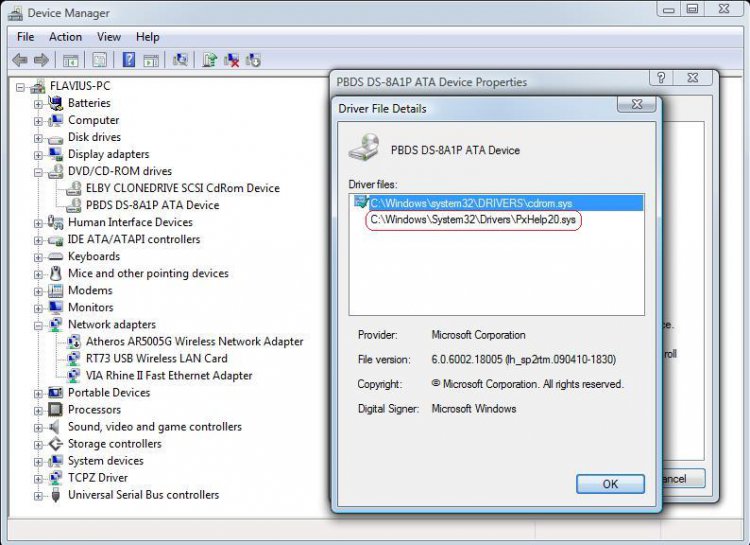
Task: Collapse the DVD/CD-ROM drives node
Action: coord(38,171)
